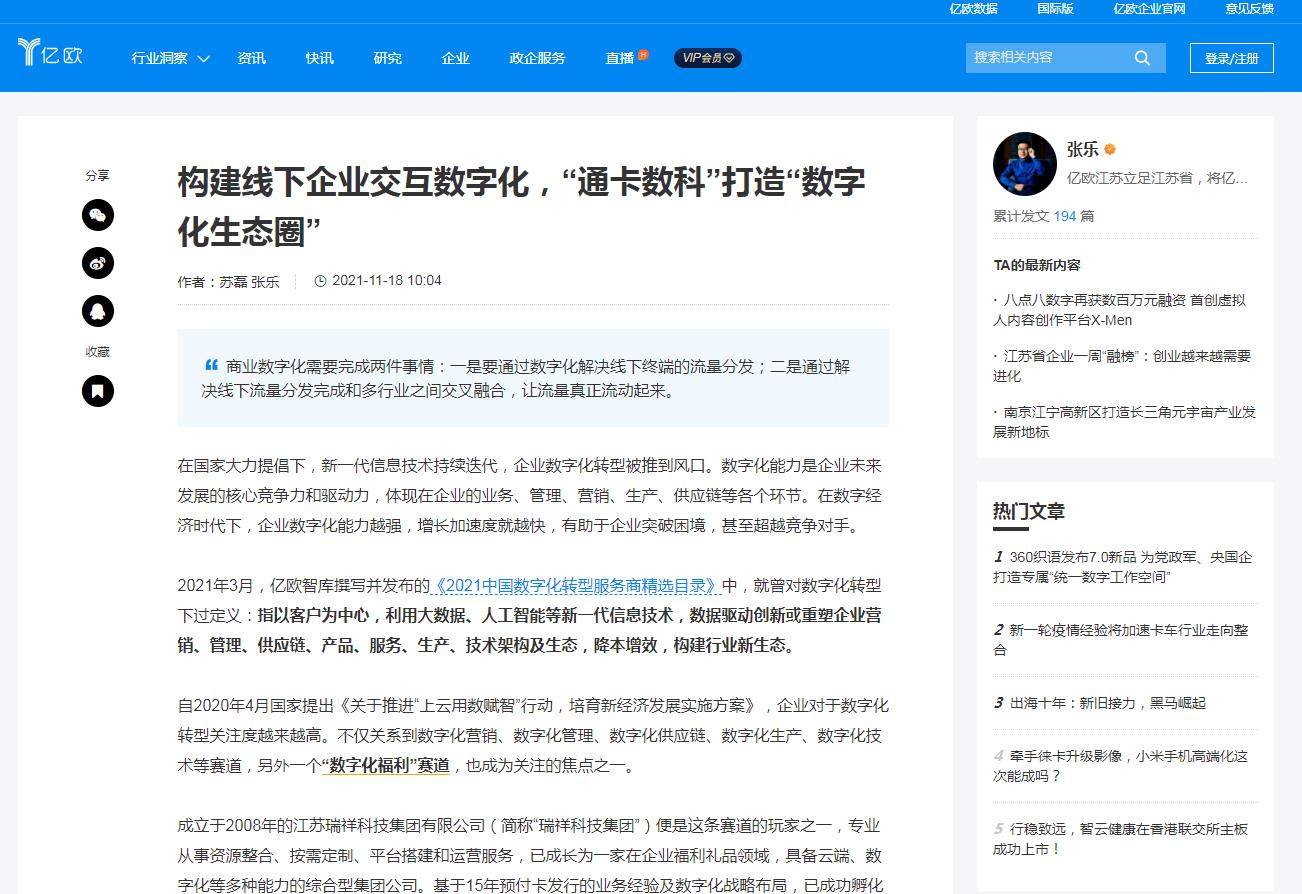Share the article via QQ icon
1302x894 pixels.
pyautogui.click(x=98, y=311)
